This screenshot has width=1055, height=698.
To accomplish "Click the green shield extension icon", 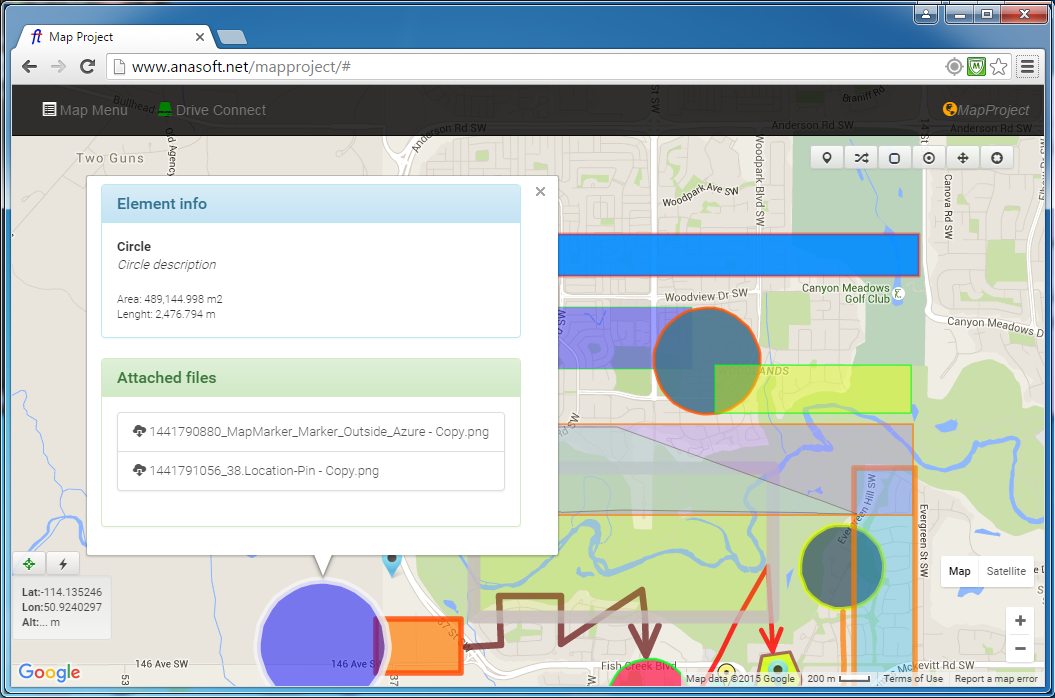I will 976,67.
